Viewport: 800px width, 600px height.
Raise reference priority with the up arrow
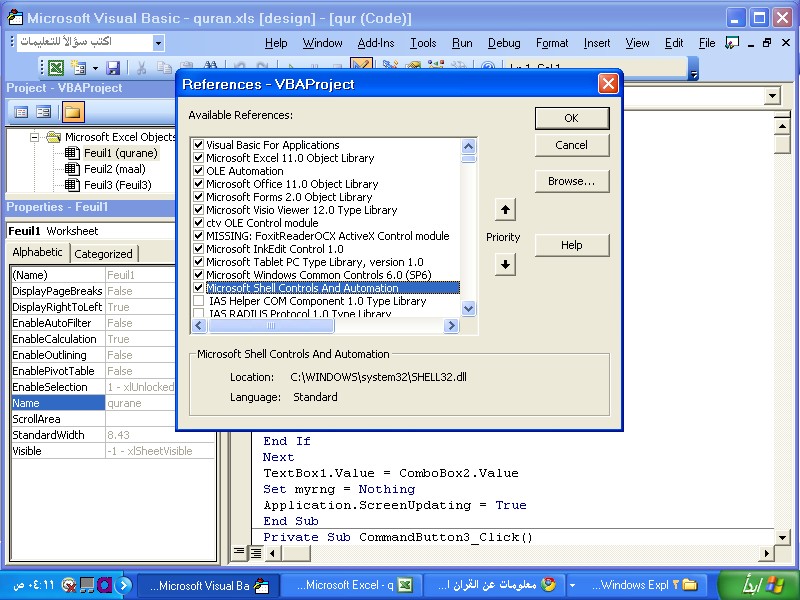coord(505,210)
